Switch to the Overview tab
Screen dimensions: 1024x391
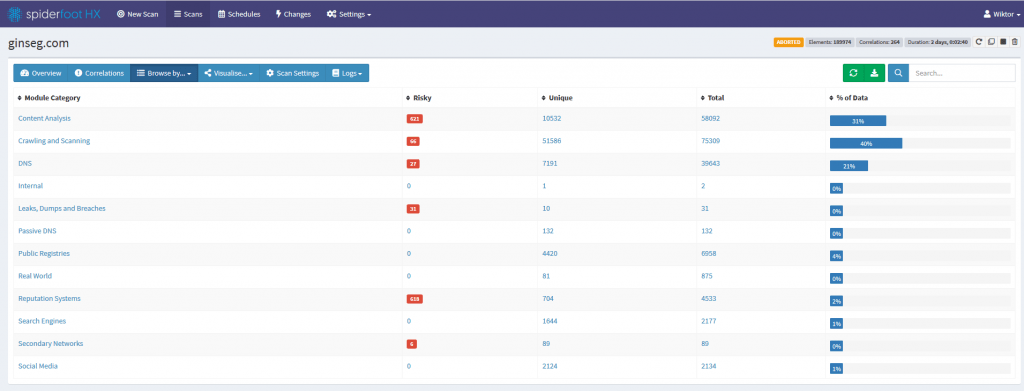coord(40,73)
